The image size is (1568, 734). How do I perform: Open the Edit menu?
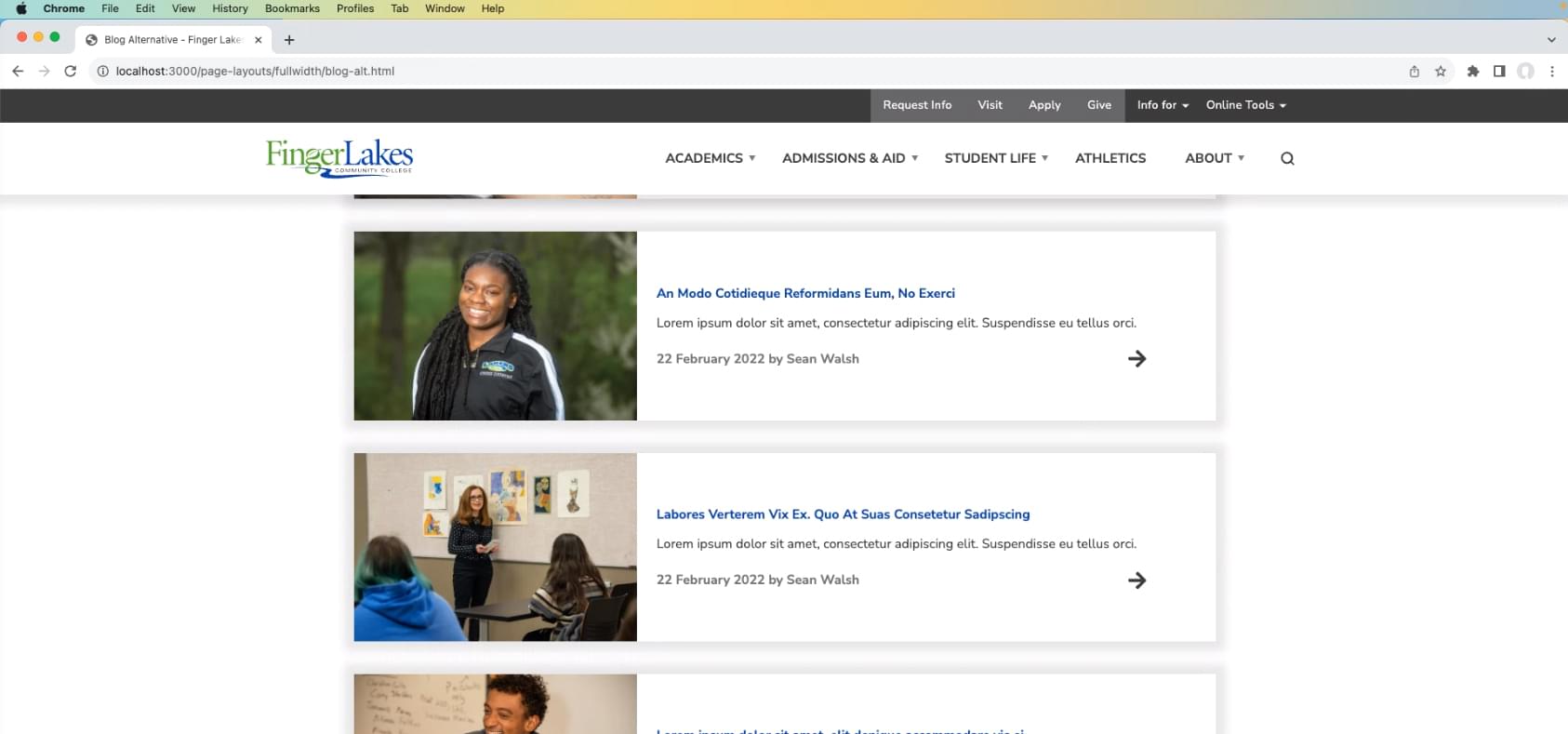coord(145,8)
